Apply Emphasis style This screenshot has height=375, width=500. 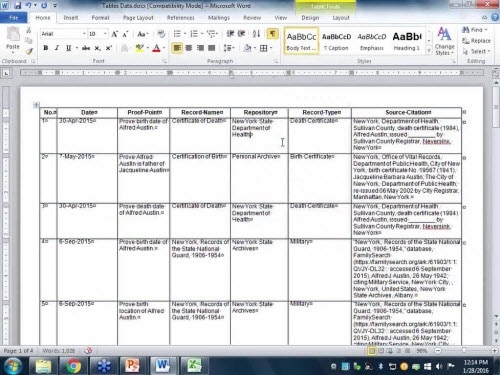(372, 41)
